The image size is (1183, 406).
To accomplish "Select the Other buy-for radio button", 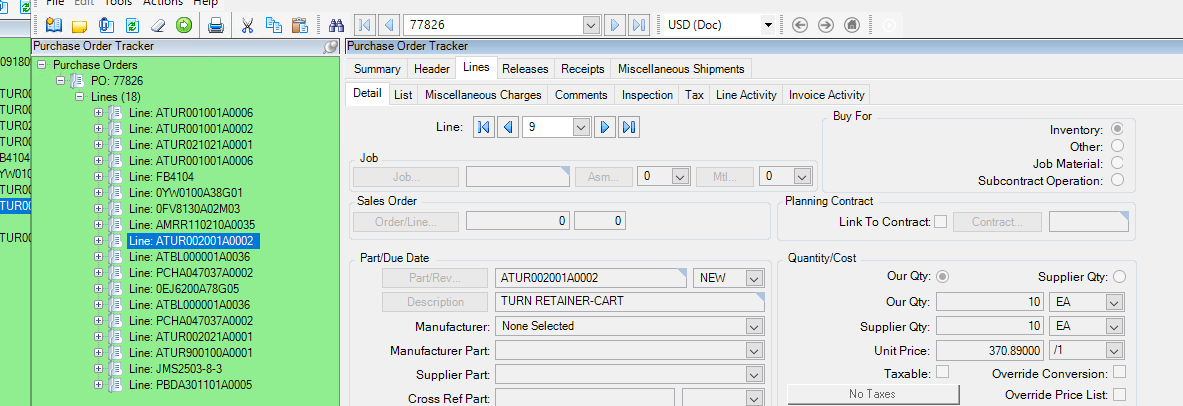I will (x=1117, y=146).
